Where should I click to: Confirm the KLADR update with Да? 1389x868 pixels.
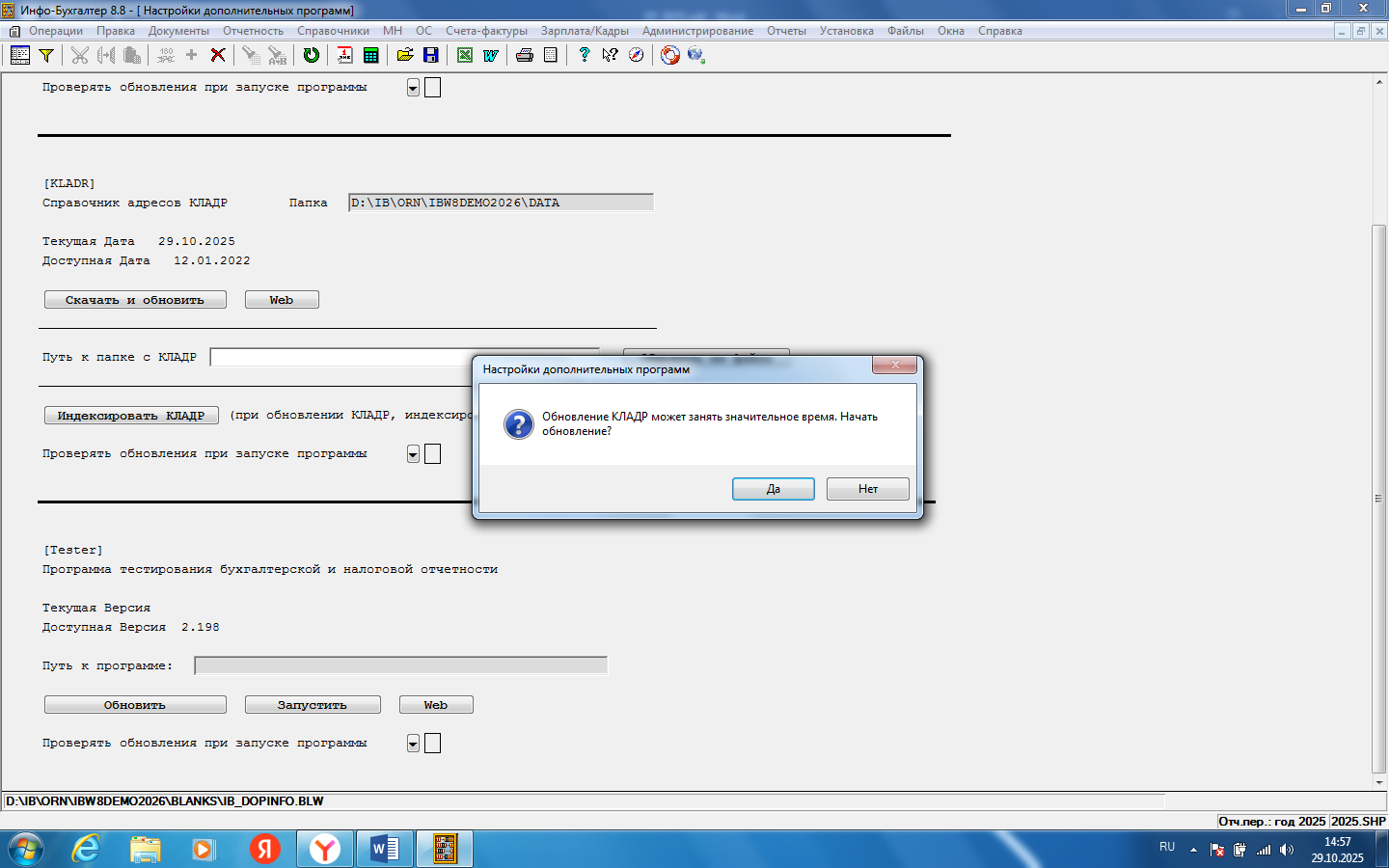(x=773, y=489)
